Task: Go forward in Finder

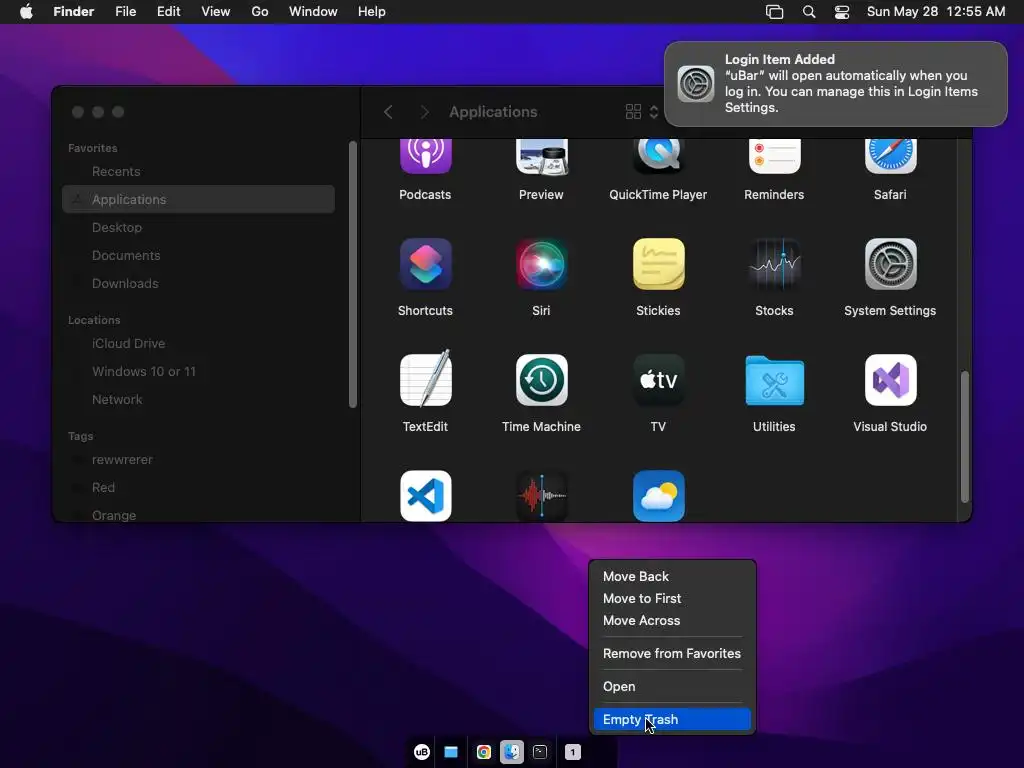Action: 424,112
